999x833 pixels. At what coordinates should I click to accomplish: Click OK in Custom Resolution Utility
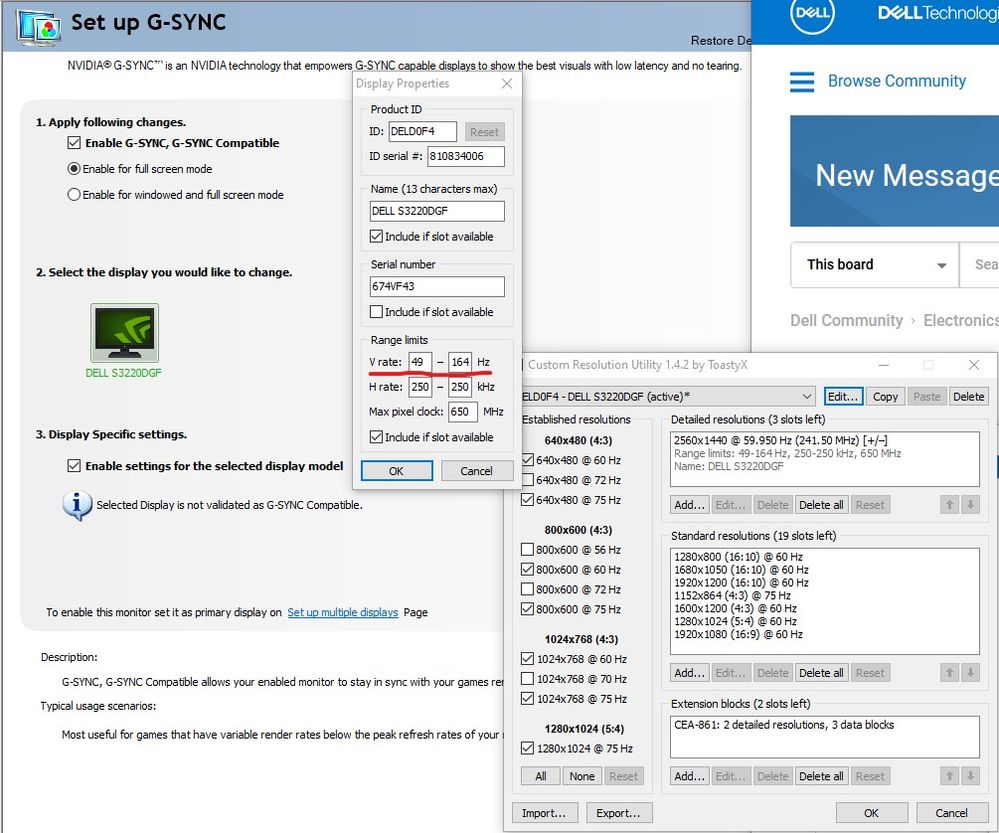pyautogui.click(x=871, y=813)
